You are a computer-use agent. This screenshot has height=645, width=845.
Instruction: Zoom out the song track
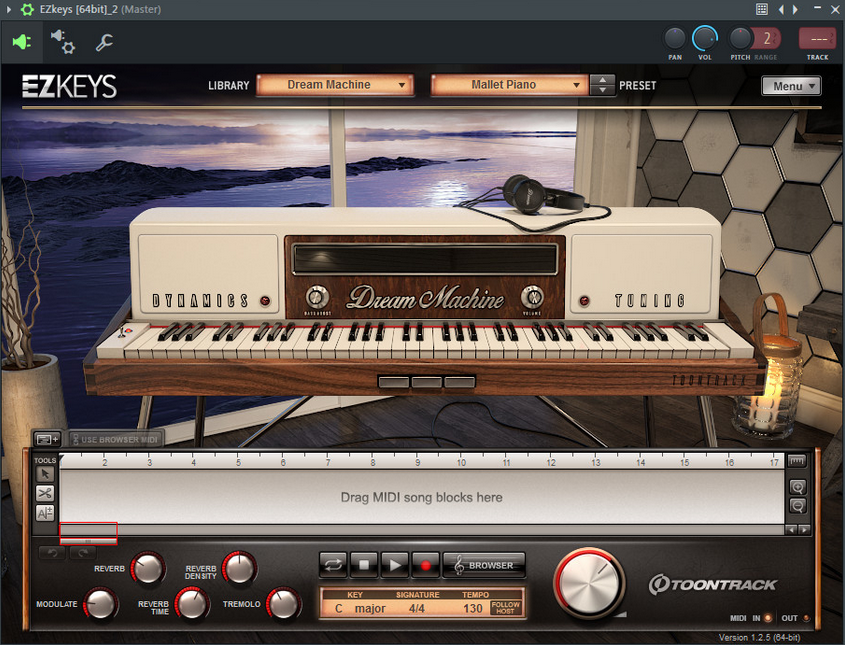798,505
